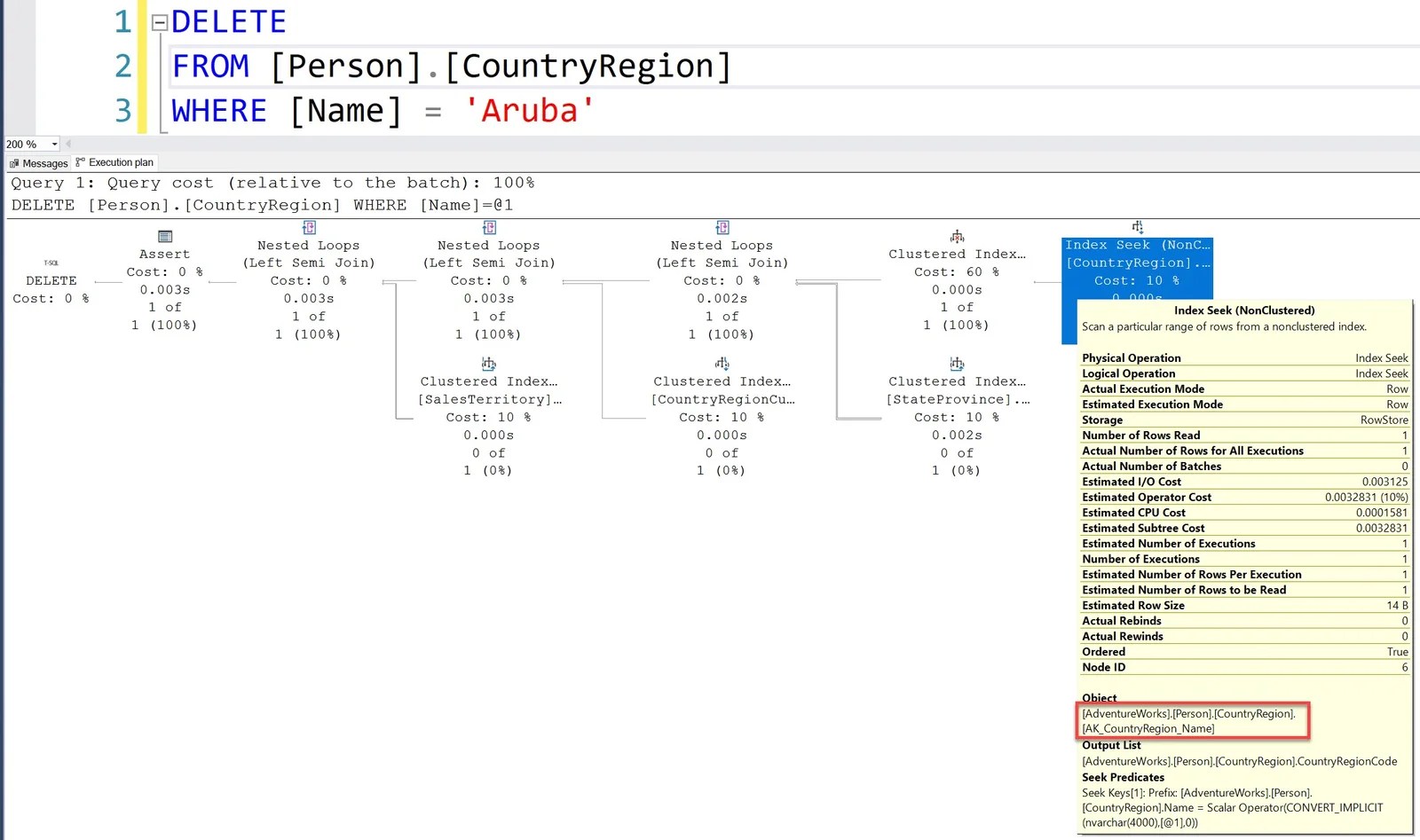Screen dimensions: 1420x840
Task: Click line number 3 in the editor margin
Action: point(122,110)
